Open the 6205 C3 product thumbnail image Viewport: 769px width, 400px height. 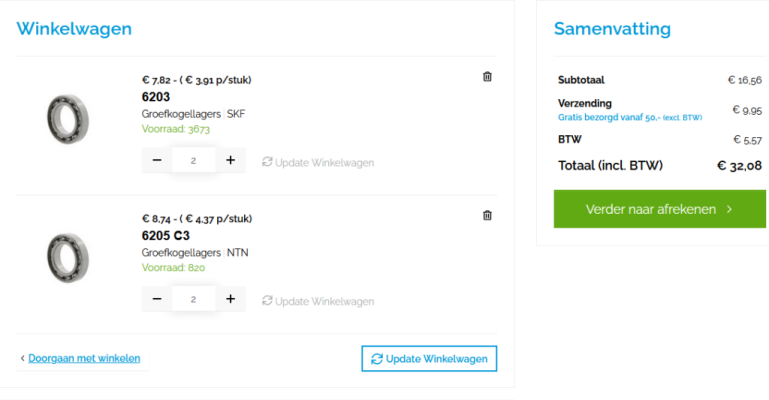(68, 258)
